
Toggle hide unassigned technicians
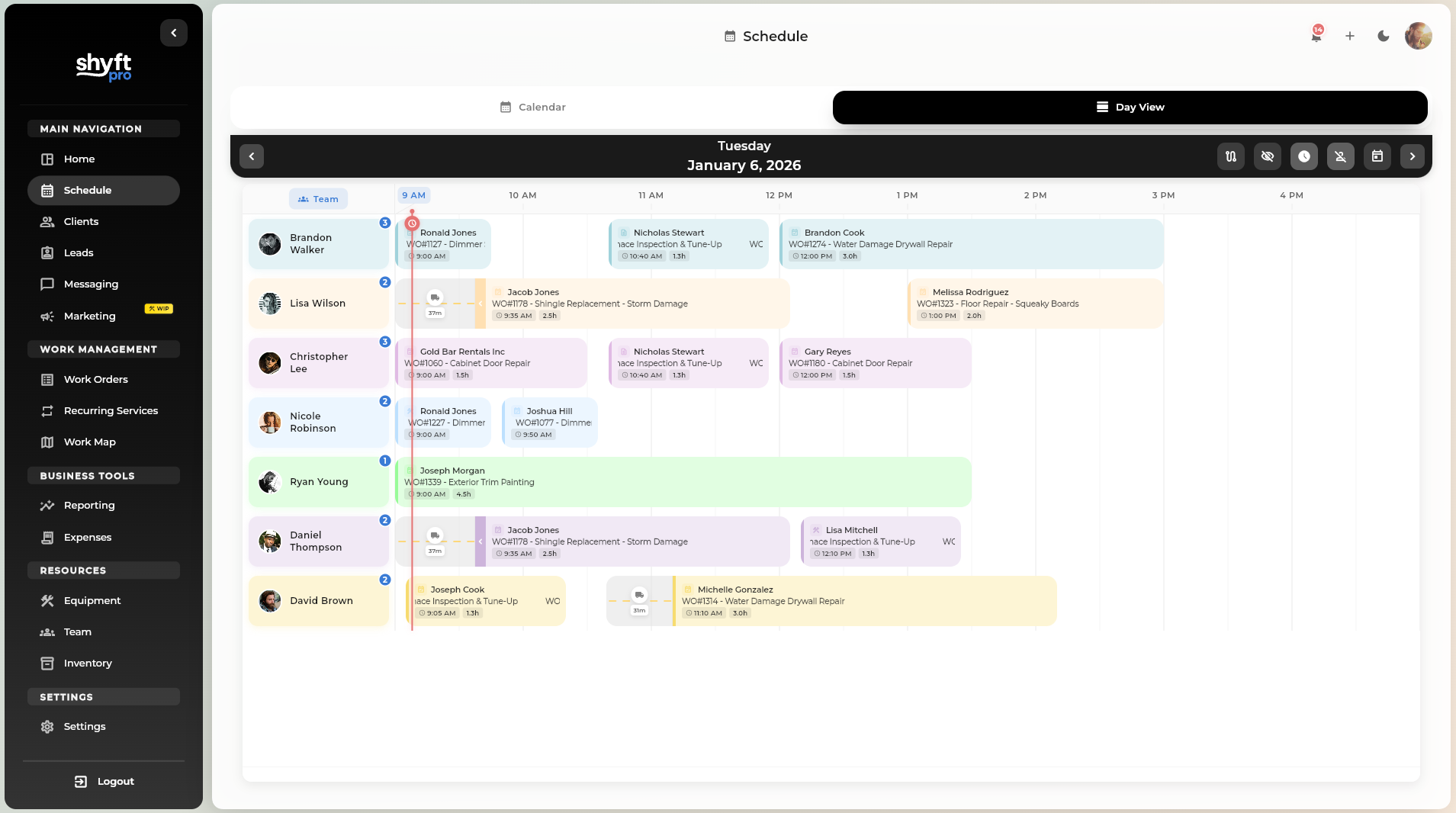point(1340,156)
